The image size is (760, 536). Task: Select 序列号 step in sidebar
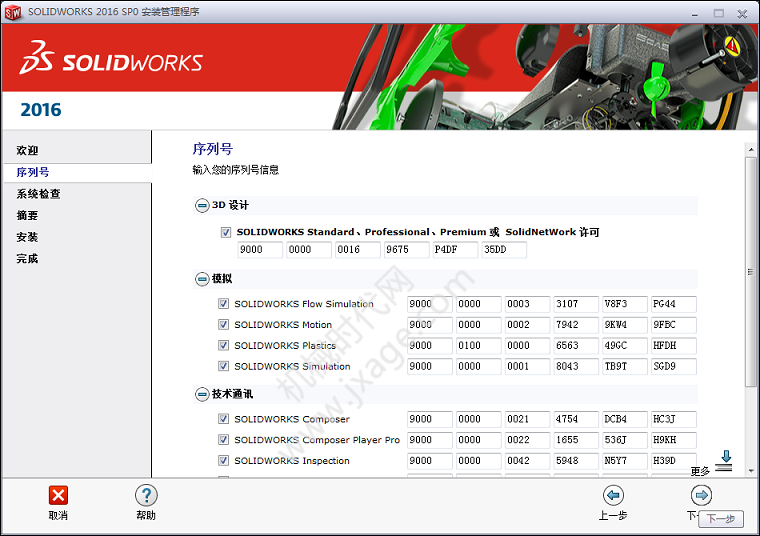pos(32,172)
